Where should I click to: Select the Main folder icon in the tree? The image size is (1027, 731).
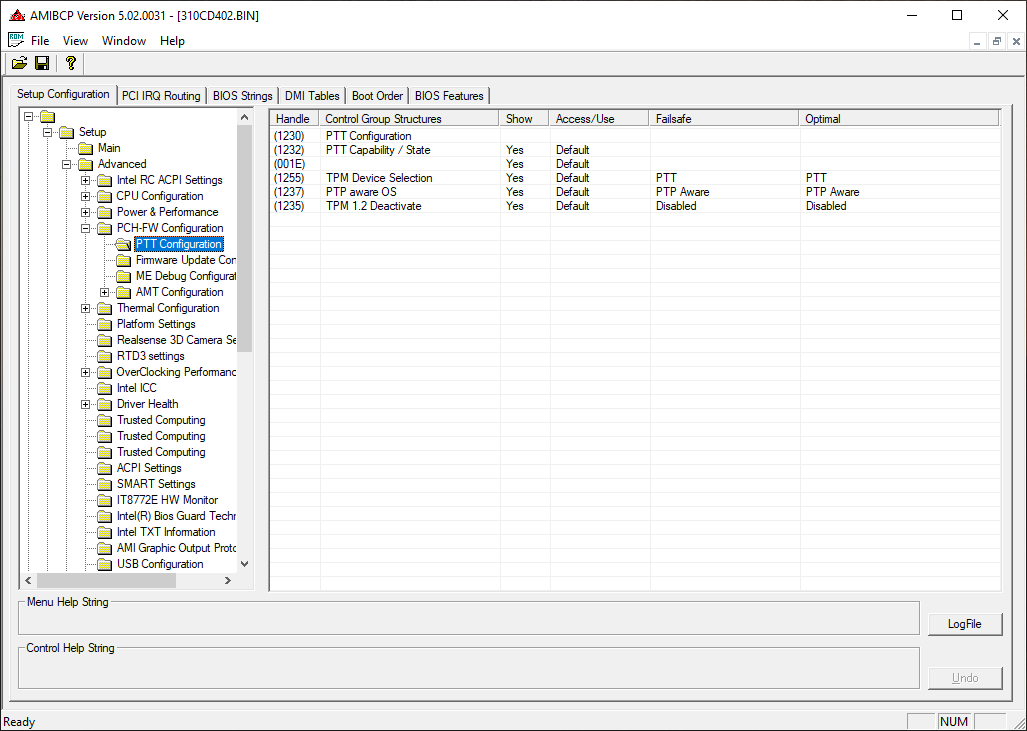point(86,148)
